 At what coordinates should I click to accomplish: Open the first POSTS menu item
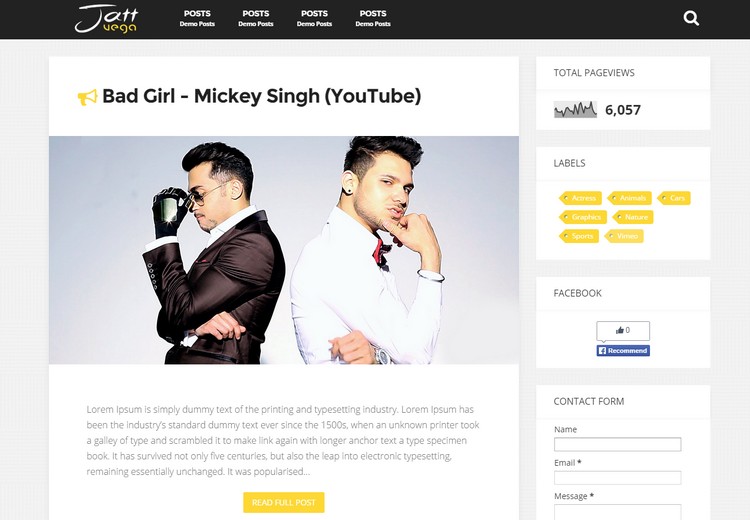pyautogui.click(x=197, y=18)
